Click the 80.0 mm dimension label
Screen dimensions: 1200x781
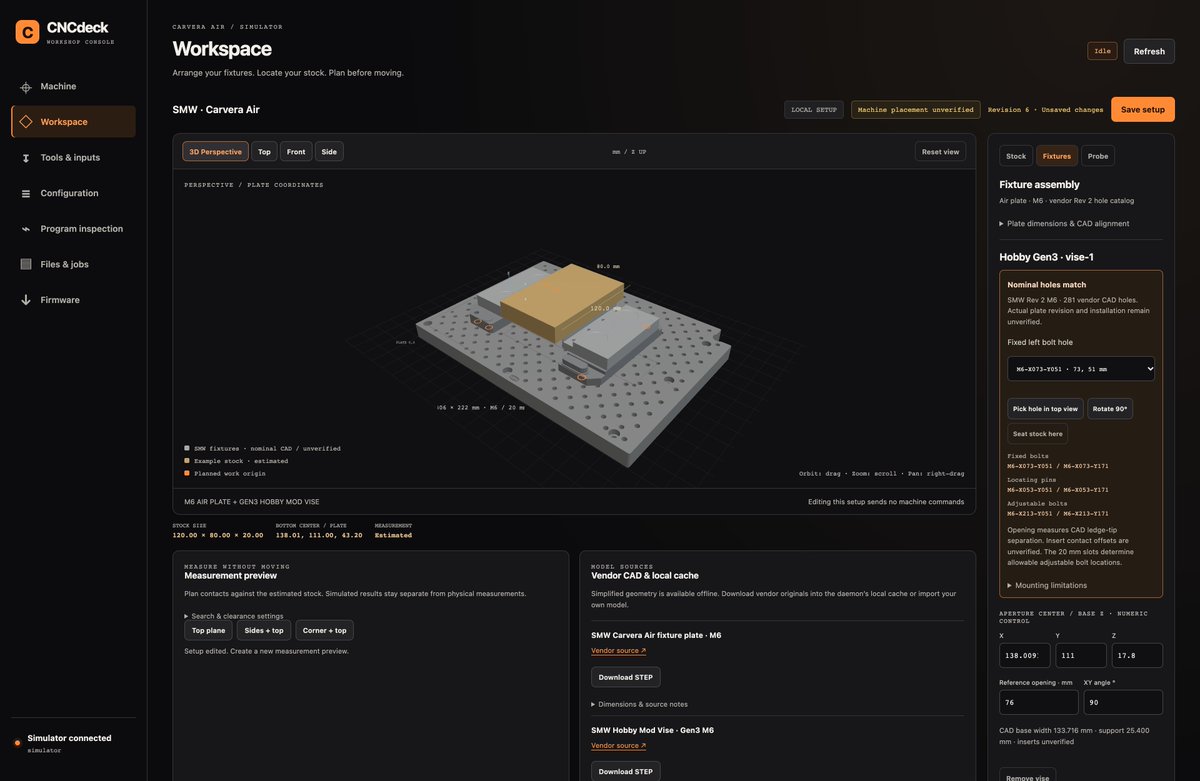[609, 267]
